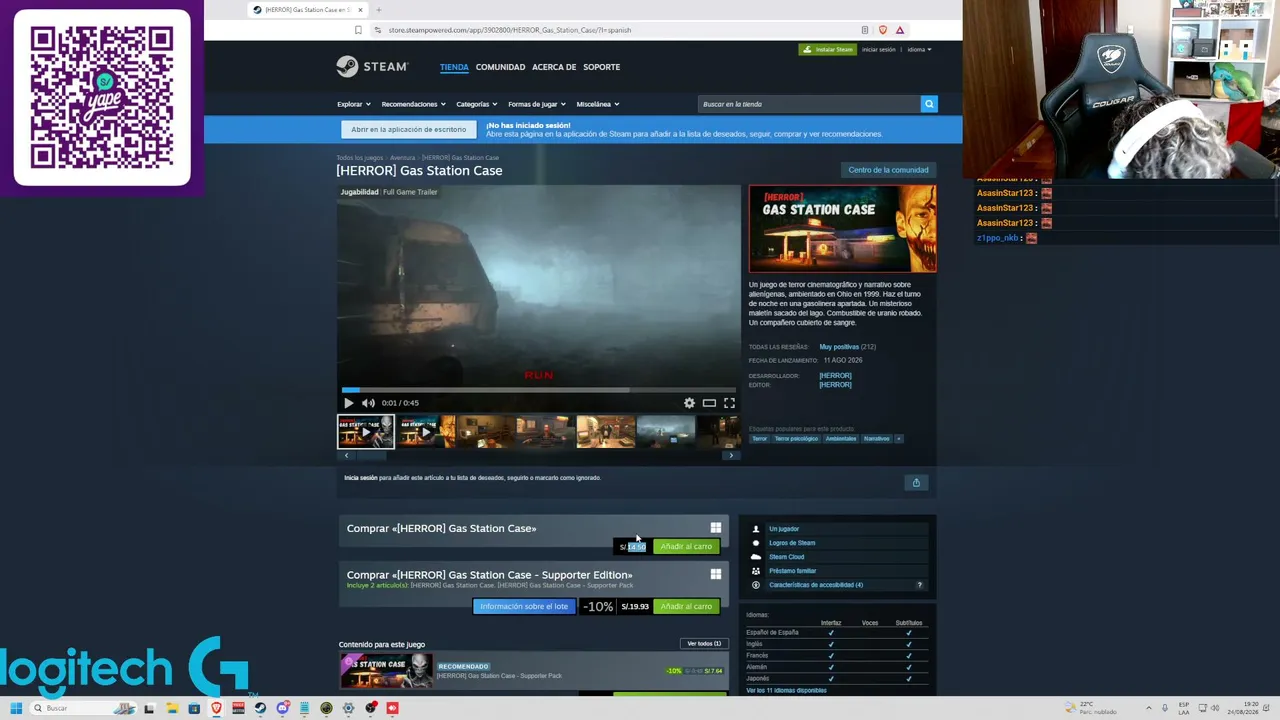The width and height of the screenshot is (1280, 720).
Task: Open the SOPORTE page
Action: (602, 67)
